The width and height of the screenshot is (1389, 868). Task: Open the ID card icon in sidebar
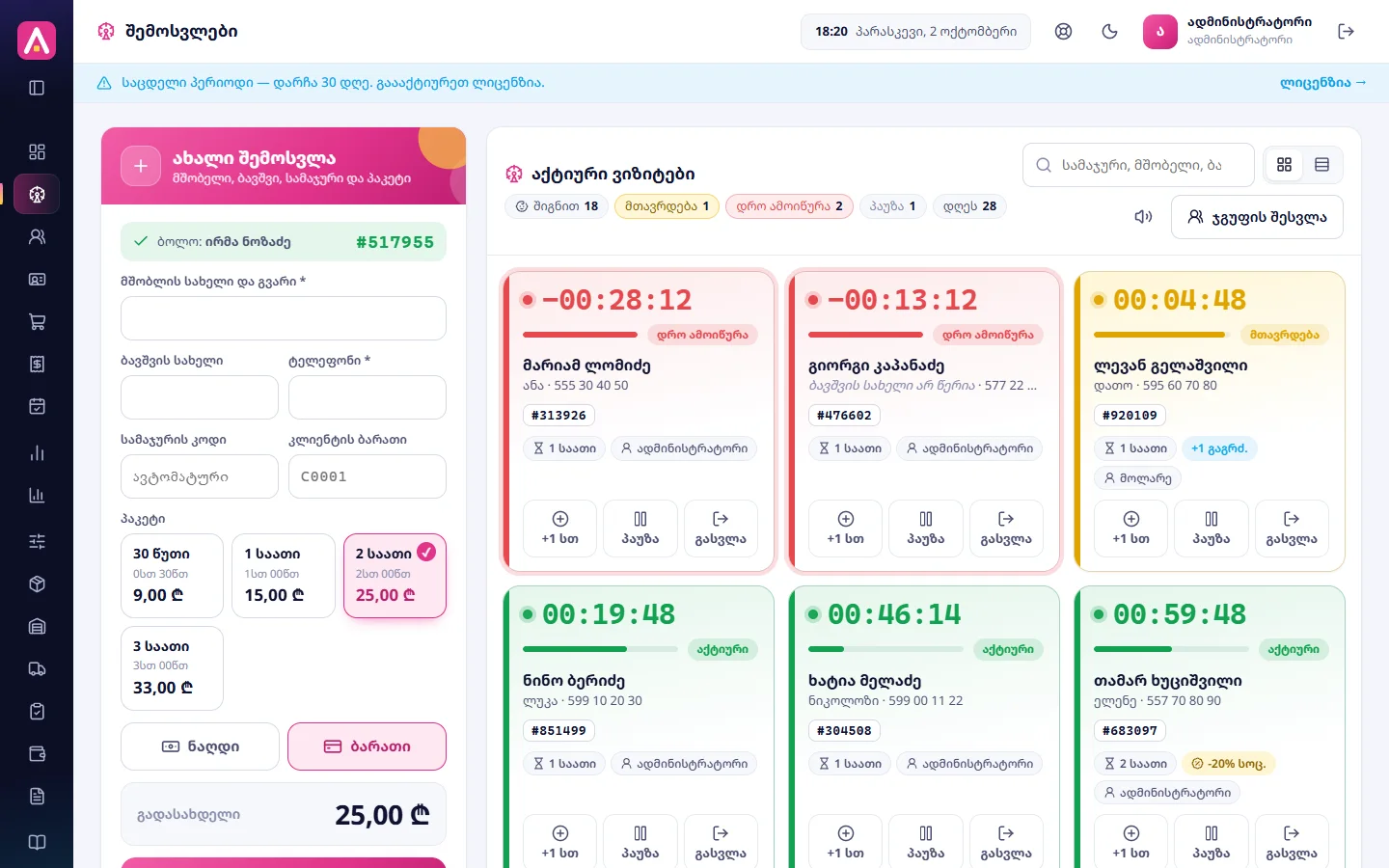click(x=37, y=279)
